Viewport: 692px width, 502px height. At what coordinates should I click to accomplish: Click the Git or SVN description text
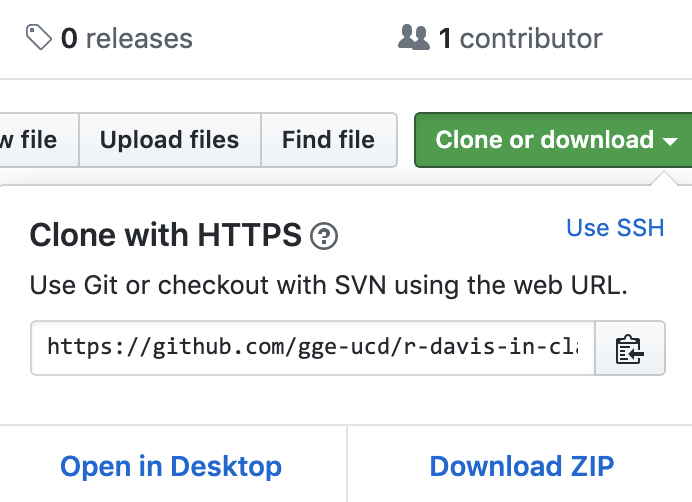point(328,285)
